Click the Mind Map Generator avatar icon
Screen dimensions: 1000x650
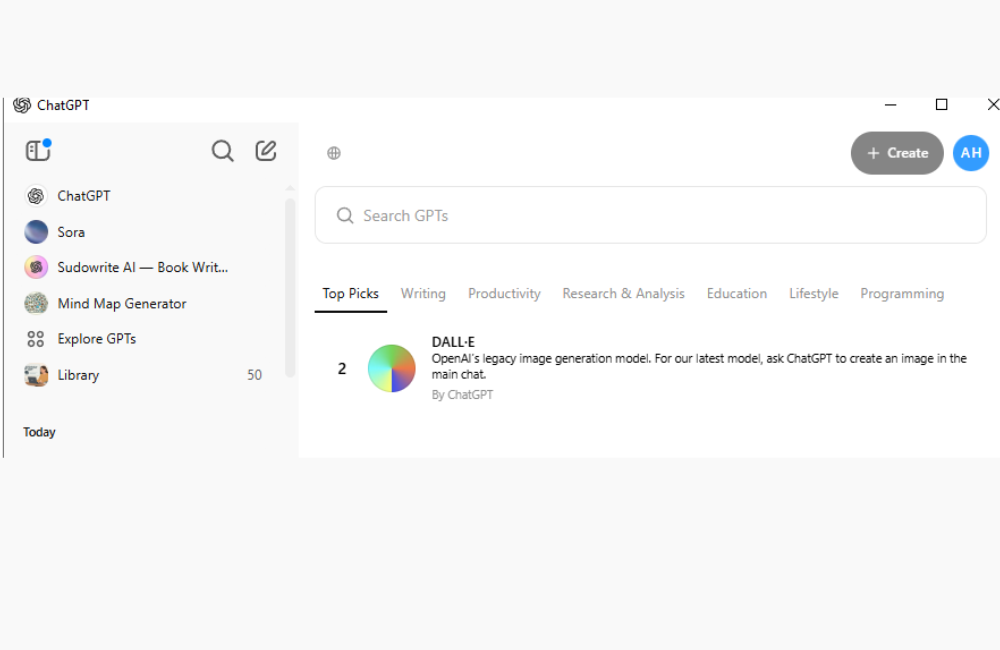[x=36, y=303]
